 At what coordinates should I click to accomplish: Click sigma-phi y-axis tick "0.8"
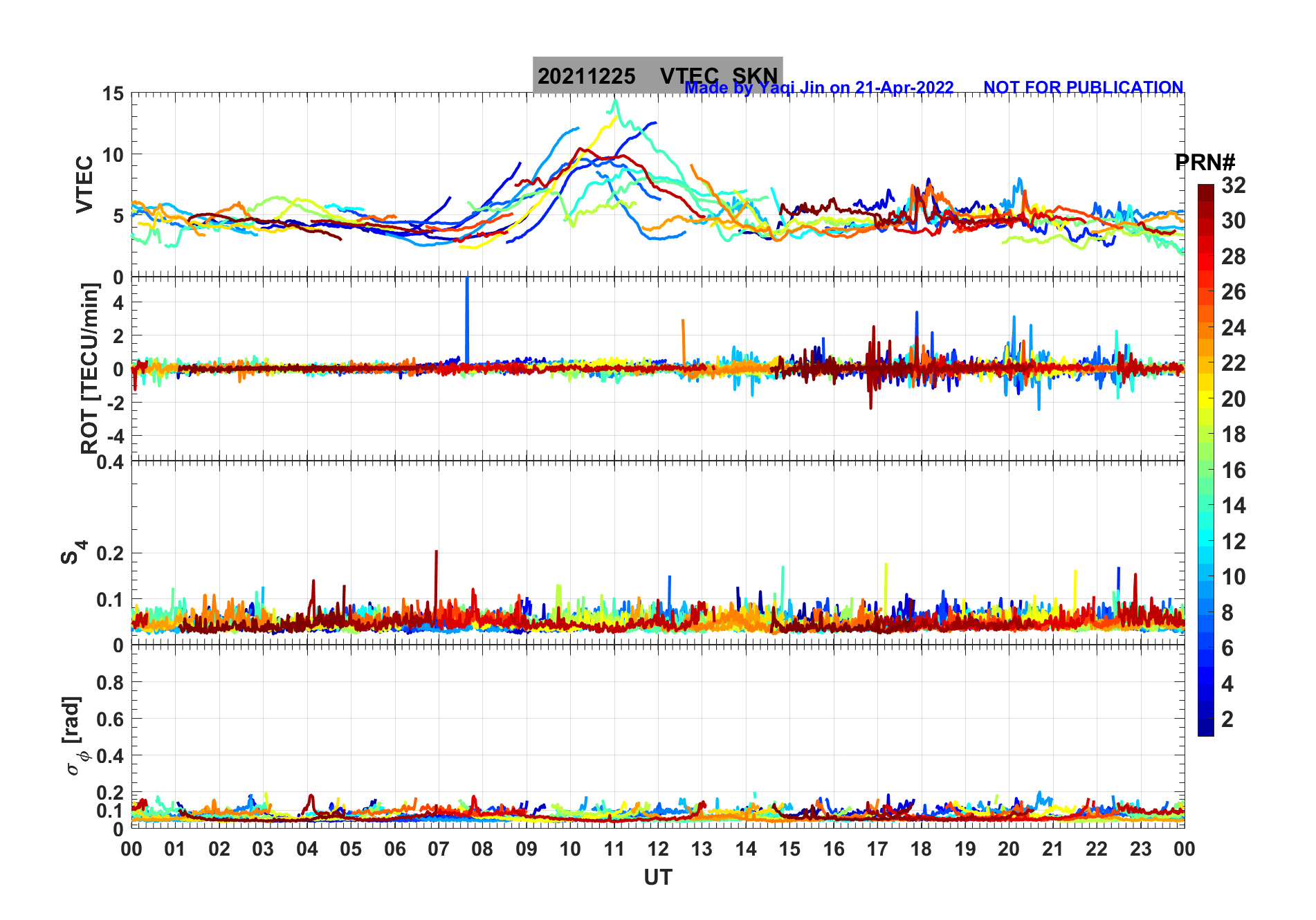[x=110, y=683]
